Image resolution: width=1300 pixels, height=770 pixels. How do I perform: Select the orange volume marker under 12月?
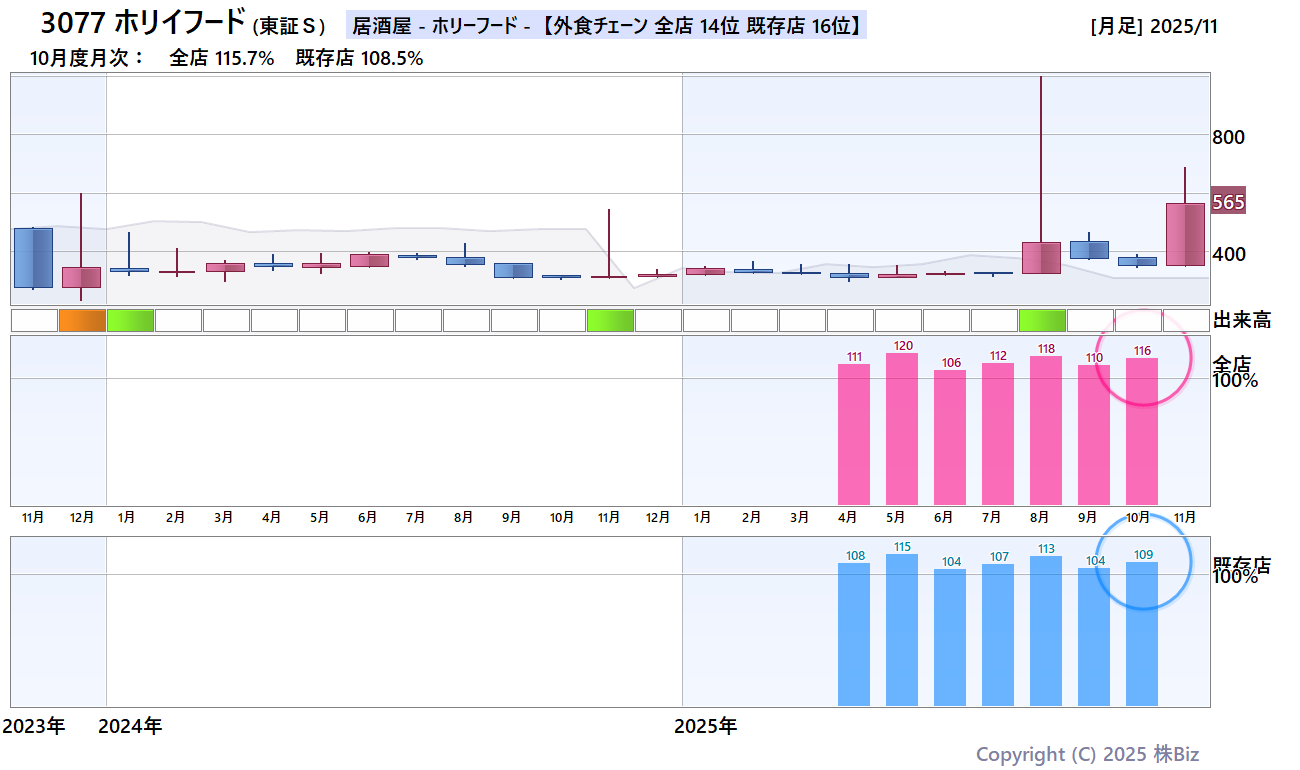(83, 318)
